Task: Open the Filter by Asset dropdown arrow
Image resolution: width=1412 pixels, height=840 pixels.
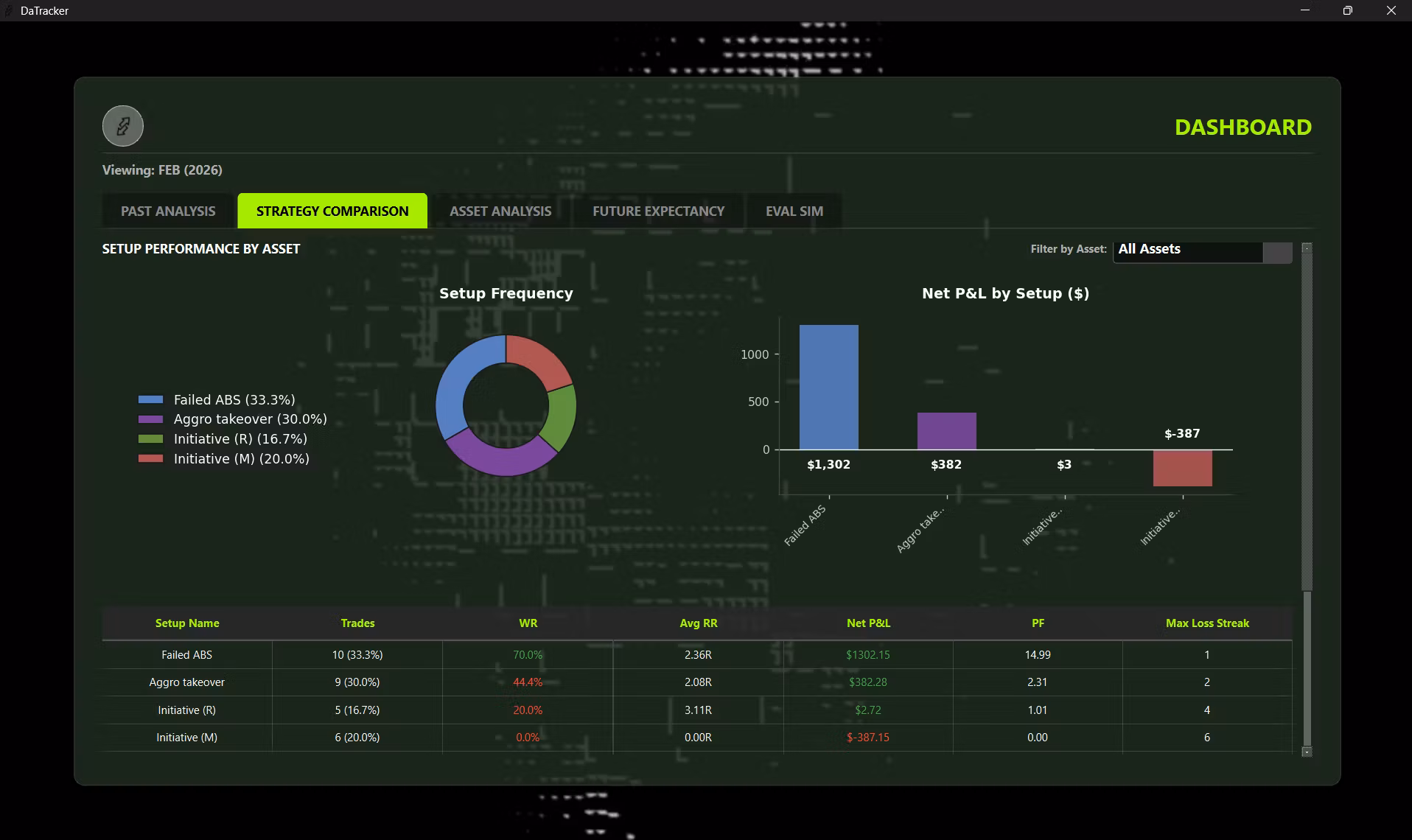Action: click(x=1277, y=252)
